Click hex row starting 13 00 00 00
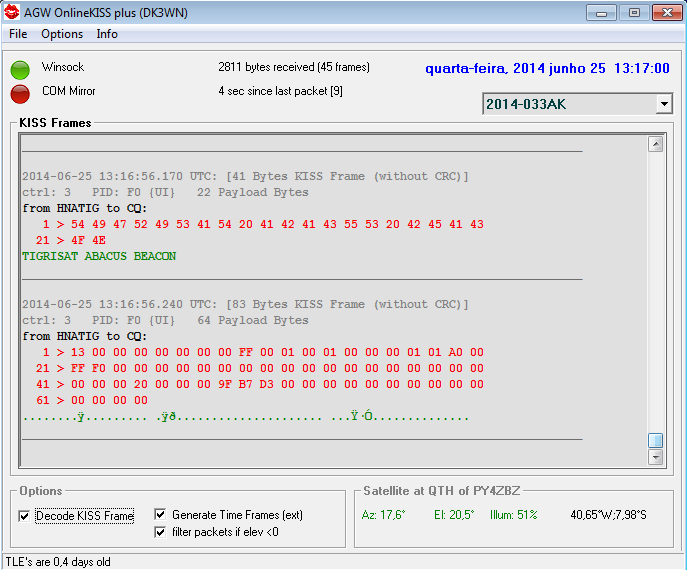 click(263, 352)
